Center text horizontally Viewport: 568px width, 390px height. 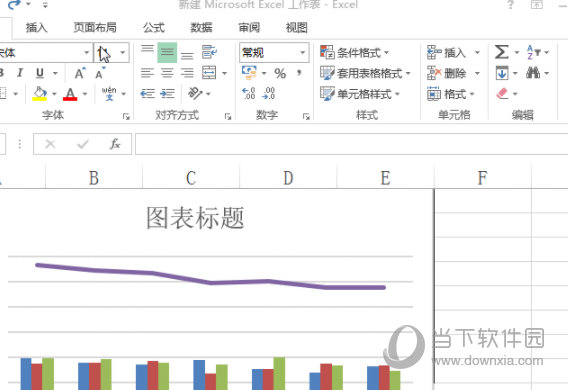click(x=167, y=73)
